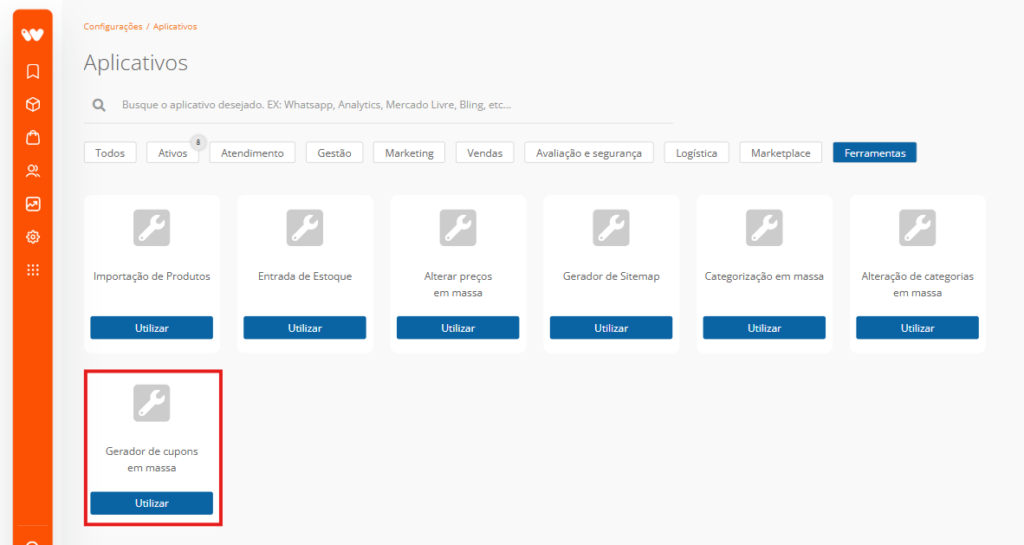Click Utilizar under Categorização em massa

[x=764, y=328]
